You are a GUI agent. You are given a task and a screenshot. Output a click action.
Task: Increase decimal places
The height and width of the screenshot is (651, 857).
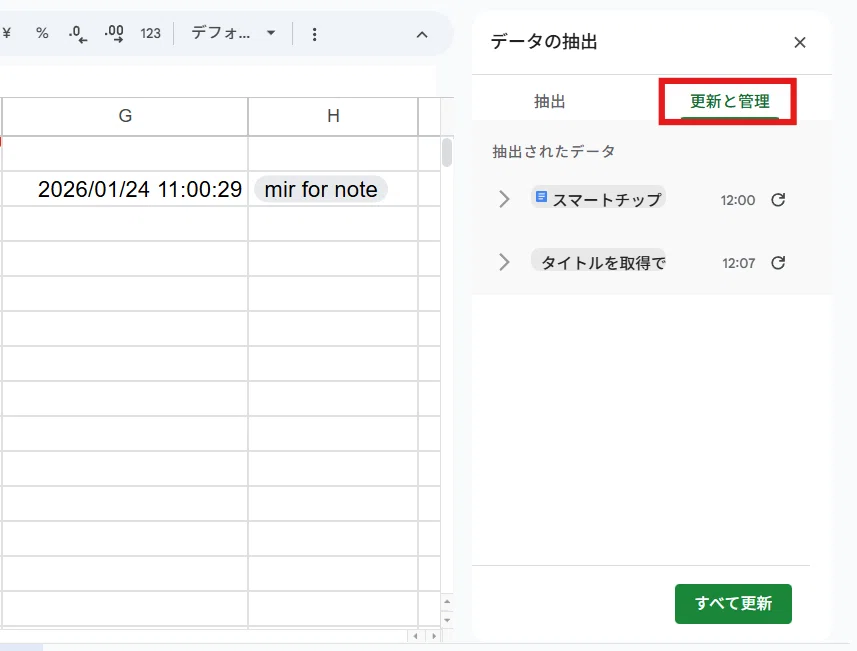click(x=114, y=34)
